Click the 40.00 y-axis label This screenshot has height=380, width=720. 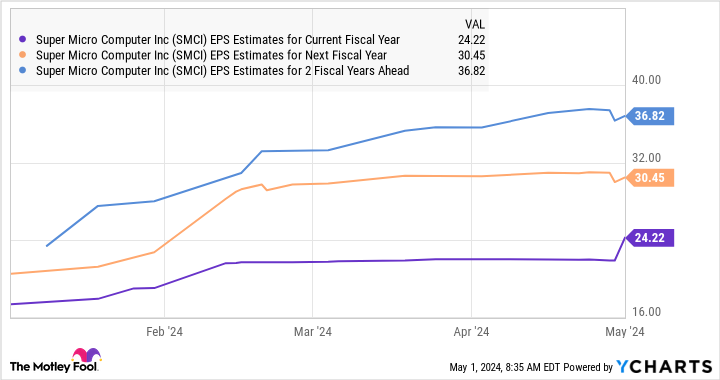click(647, 80)
